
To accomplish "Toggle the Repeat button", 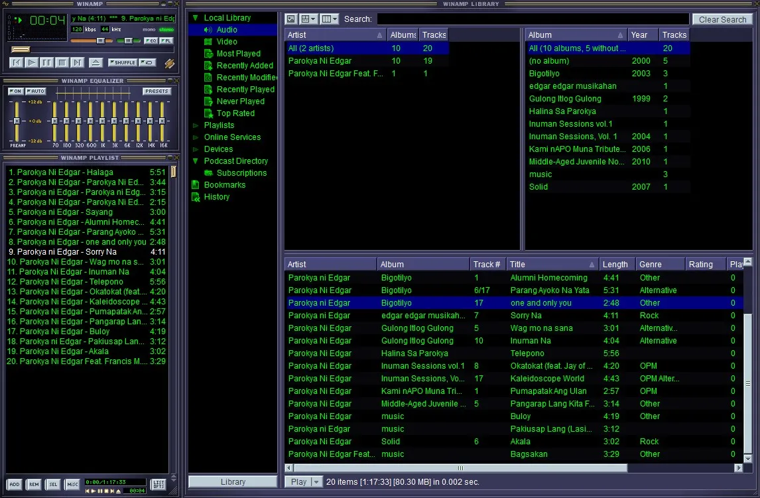I will 147,63.
